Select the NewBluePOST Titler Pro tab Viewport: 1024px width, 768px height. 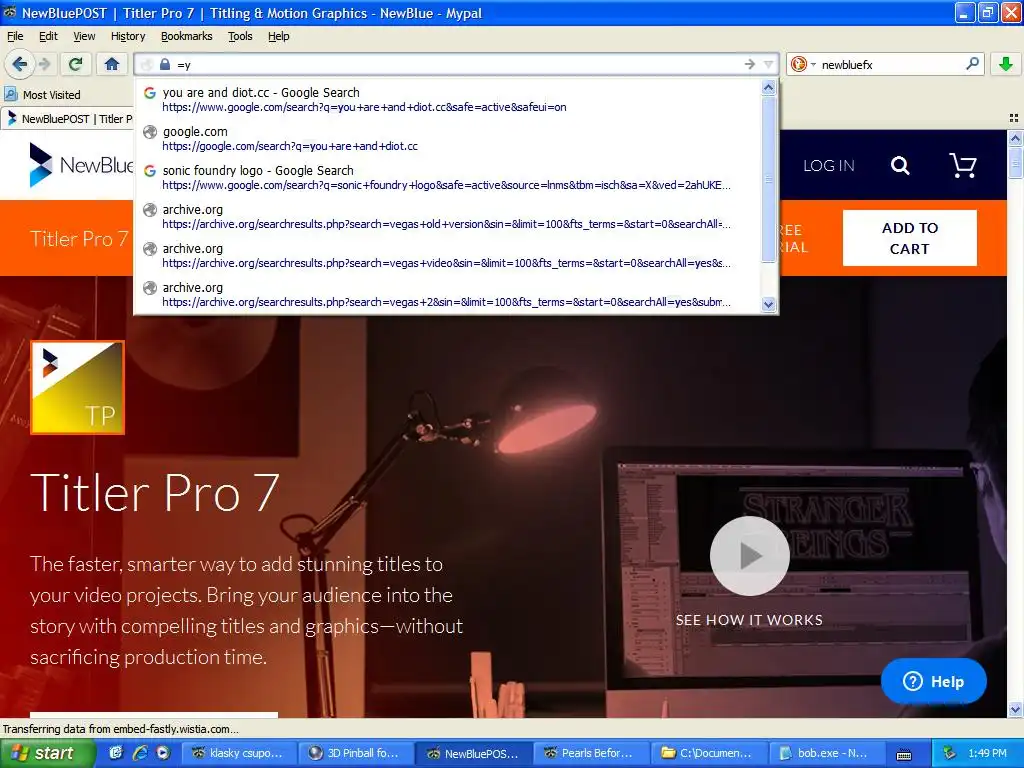pyautogui.click(x=68, y=119)
